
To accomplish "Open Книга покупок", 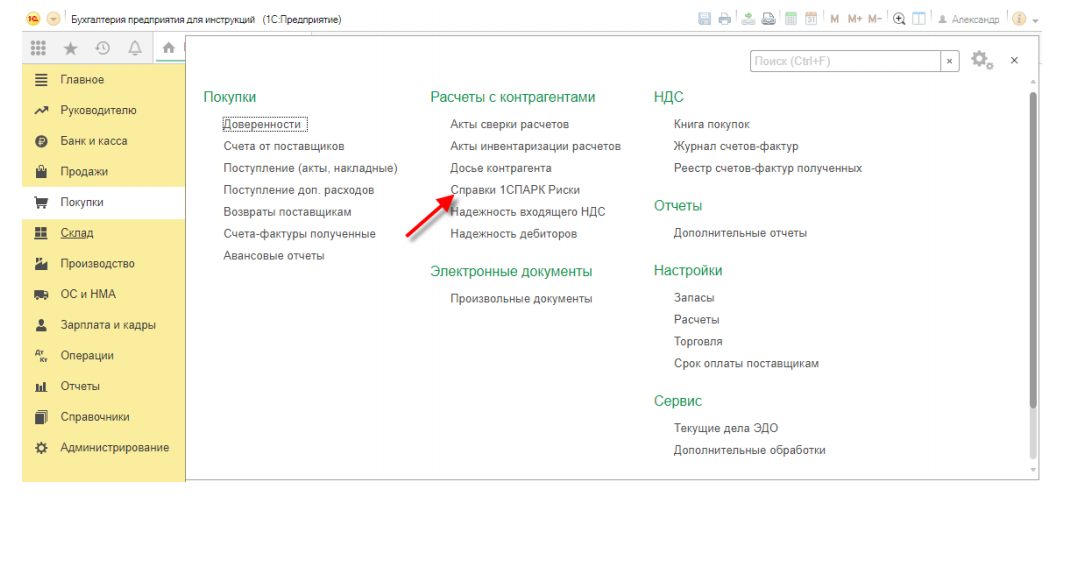I will pyautogui.click(x=711, y=124).
